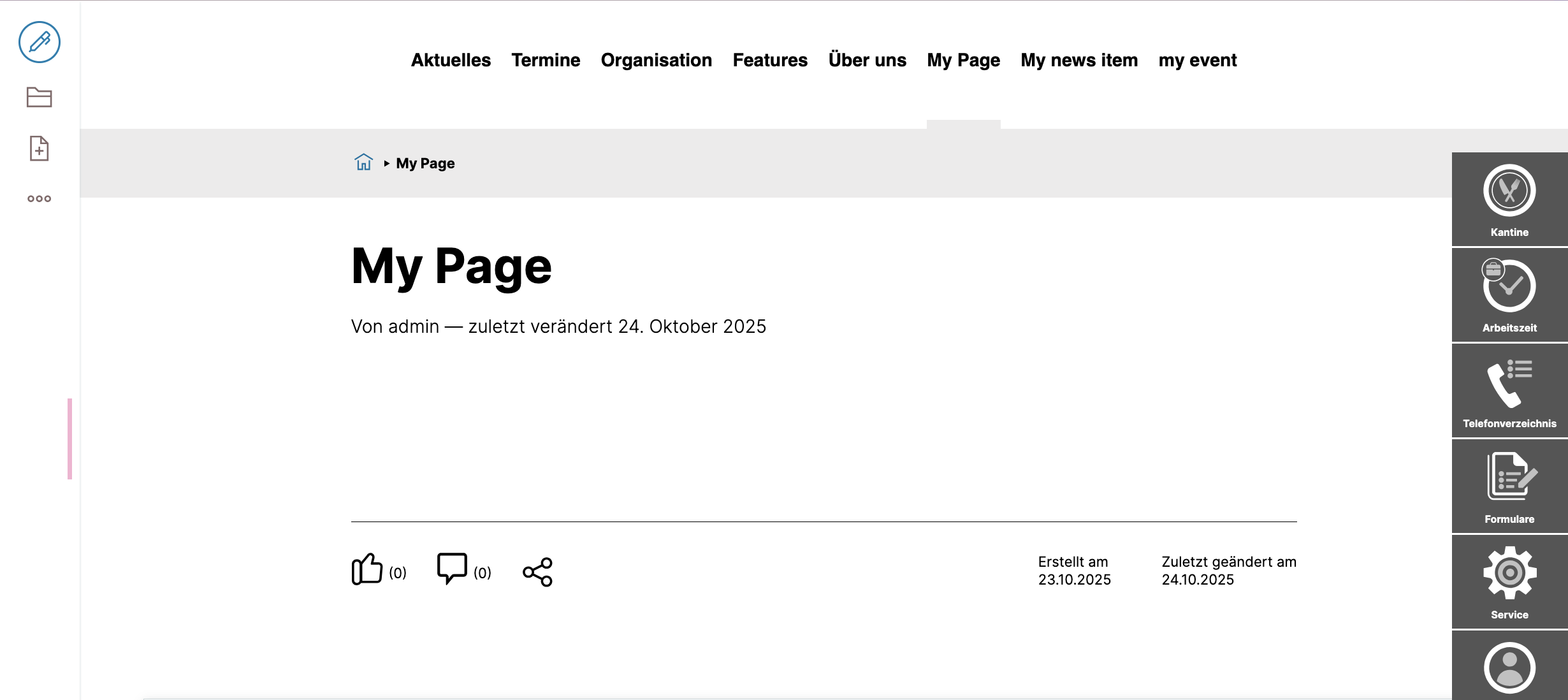Click the My Page main heading
Viewport: 1568px width, 700px height.
click(451, 266)
